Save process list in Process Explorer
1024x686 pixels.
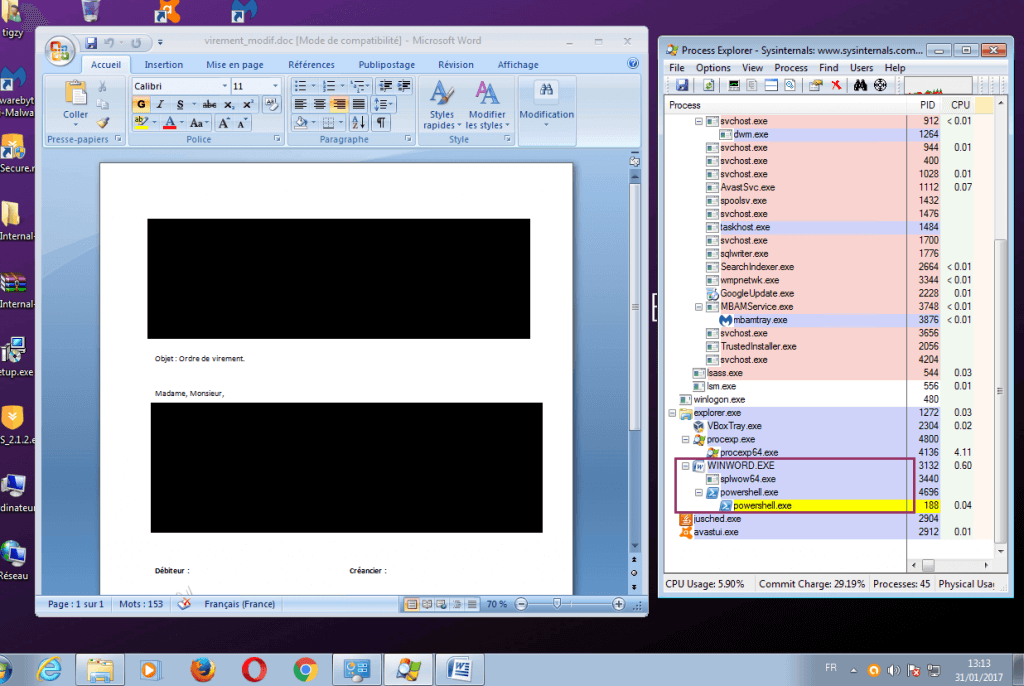[681, 85]
